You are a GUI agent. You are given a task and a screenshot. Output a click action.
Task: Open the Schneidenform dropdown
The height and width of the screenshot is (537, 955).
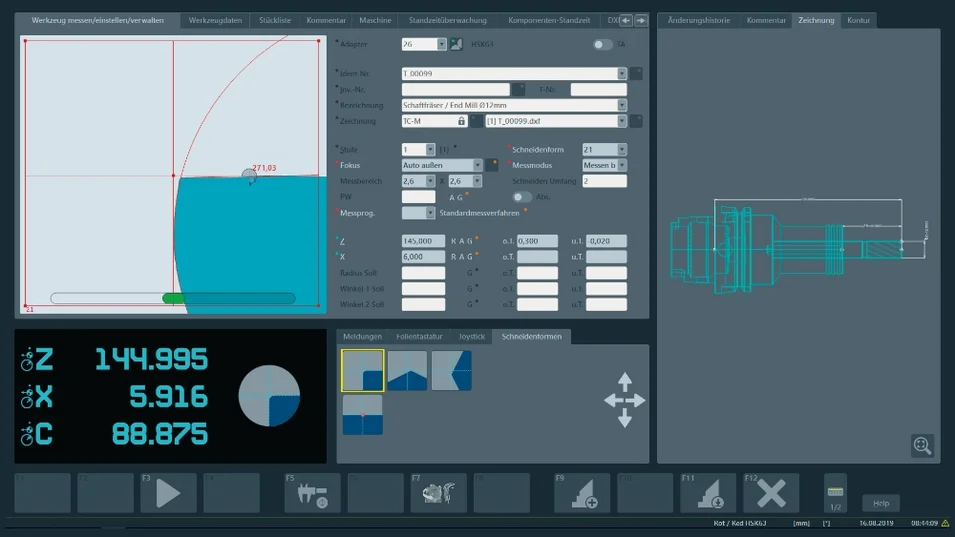coord(621,149)
